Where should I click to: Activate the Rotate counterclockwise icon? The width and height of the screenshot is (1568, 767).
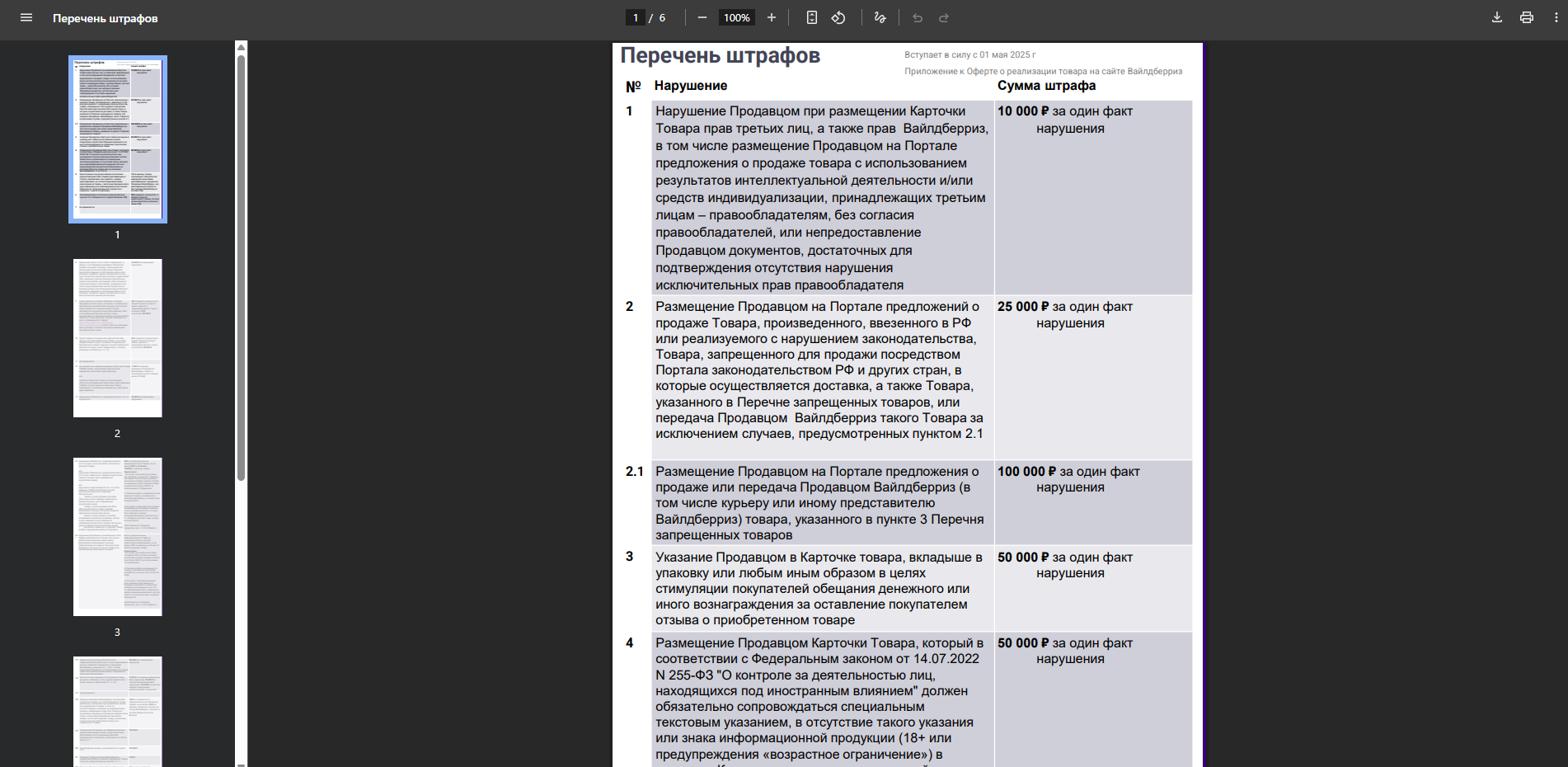pos(838,16)
